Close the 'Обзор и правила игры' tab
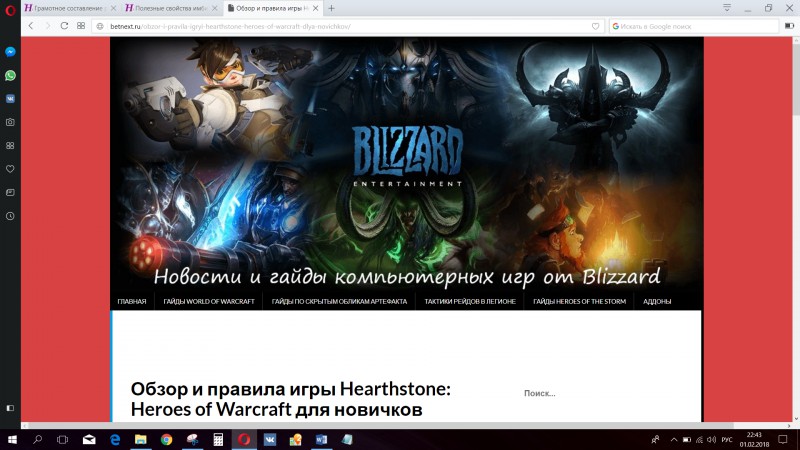The width and height of the screenshot is (800, 450). [x=316, y=8]
